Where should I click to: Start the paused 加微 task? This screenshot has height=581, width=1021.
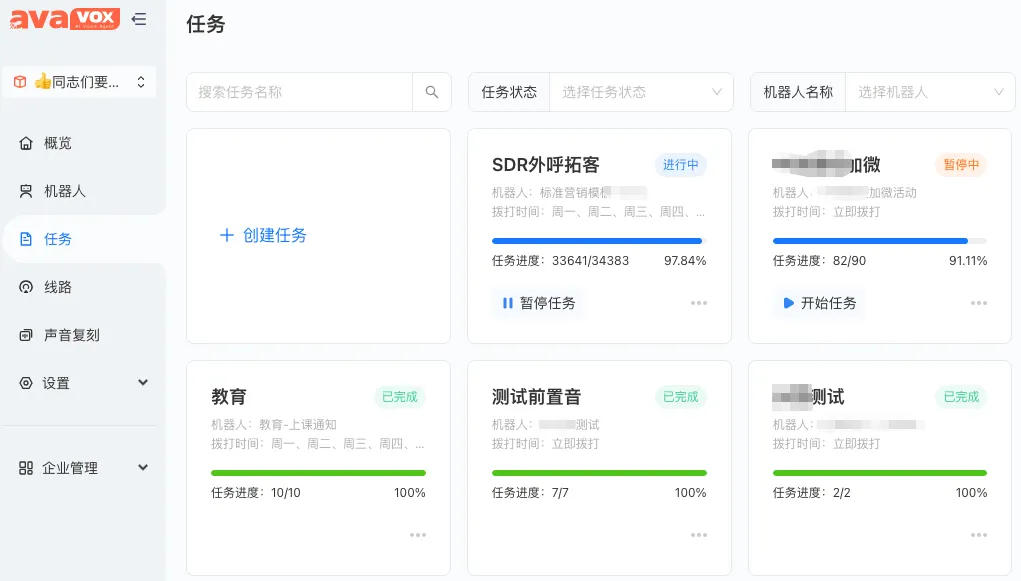(819, 303)
